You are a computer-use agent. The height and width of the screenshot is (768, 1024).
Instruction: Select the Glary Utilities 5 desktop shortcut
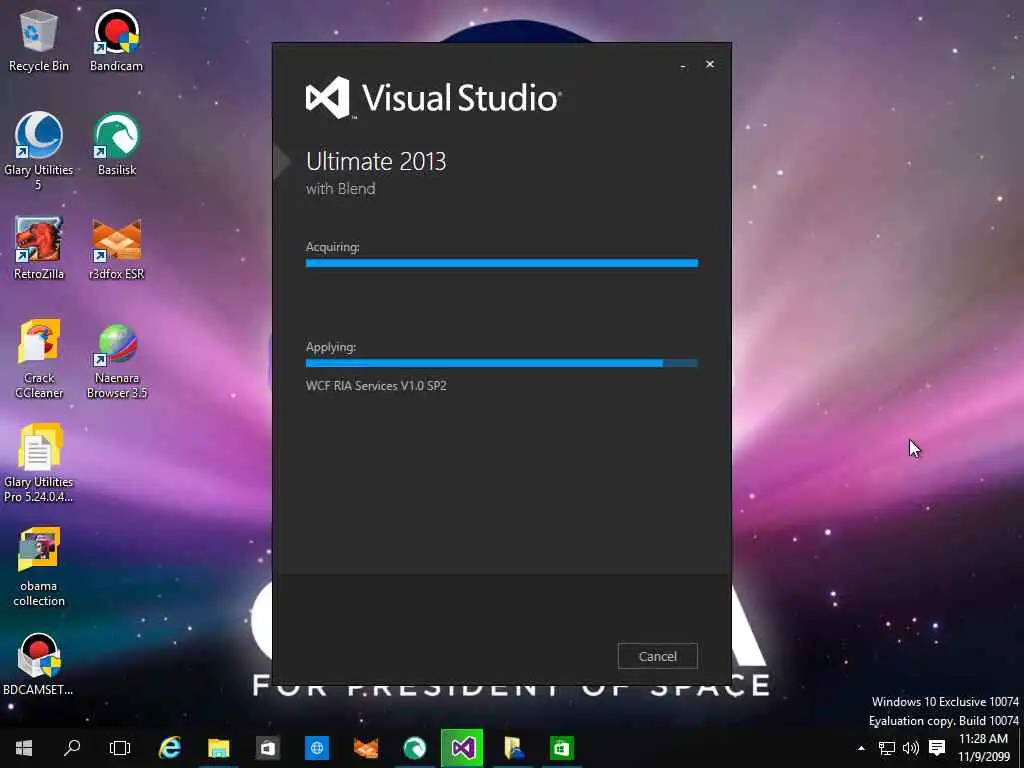pos(39,152)
